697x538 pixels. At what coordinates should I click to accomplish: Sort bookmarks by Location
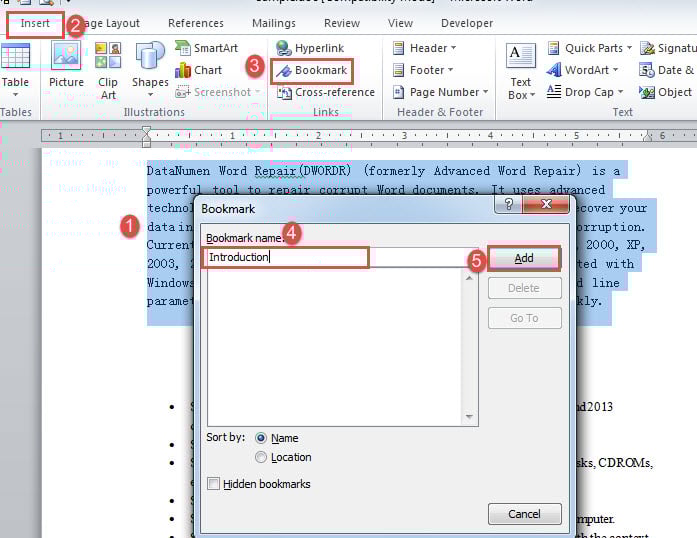point(261,457)
